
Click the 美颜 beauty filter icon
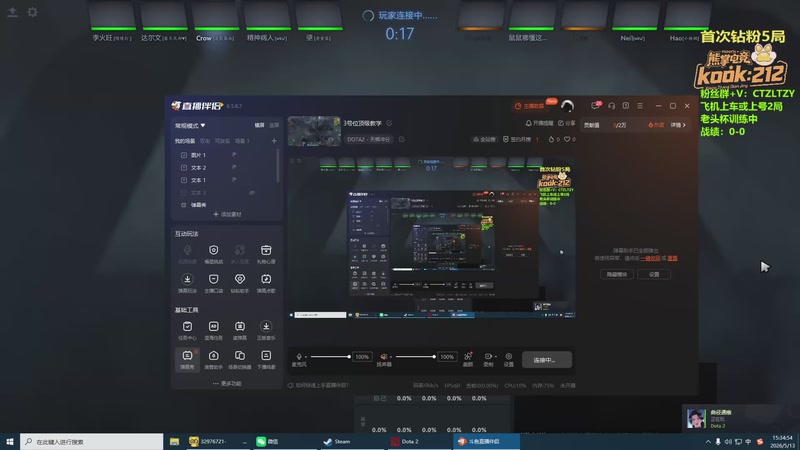(467, 359)
